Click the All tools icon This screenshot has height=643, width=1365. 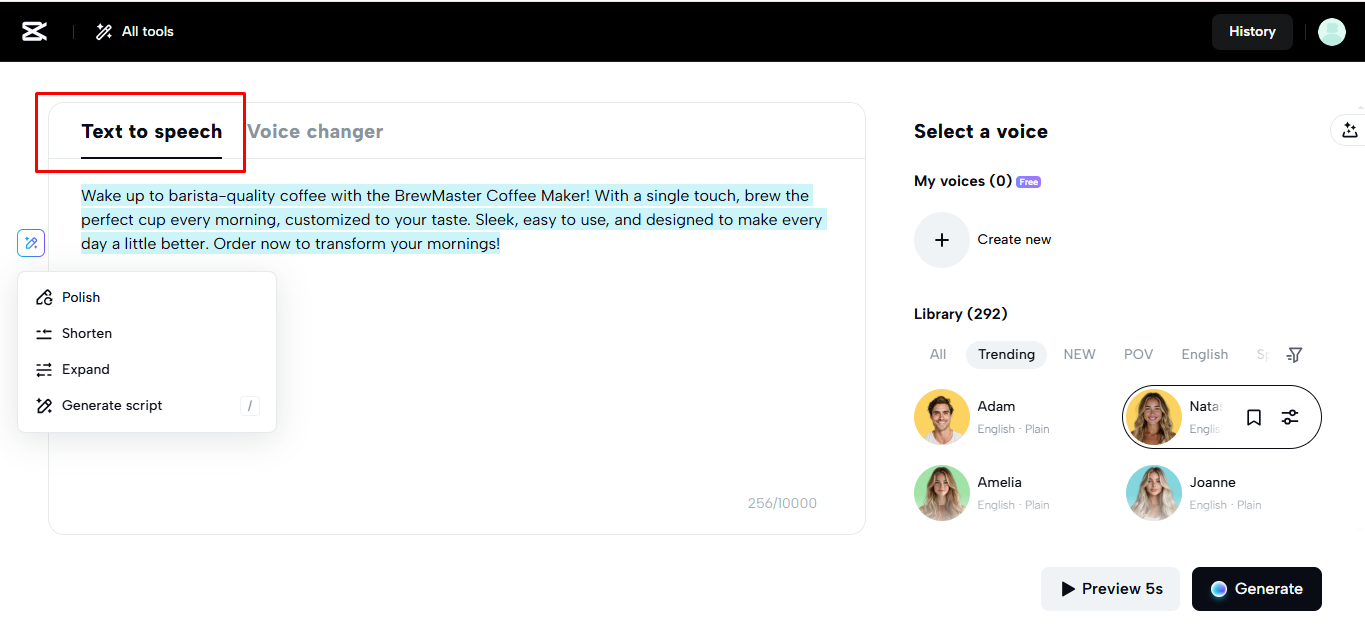(103, 31)
